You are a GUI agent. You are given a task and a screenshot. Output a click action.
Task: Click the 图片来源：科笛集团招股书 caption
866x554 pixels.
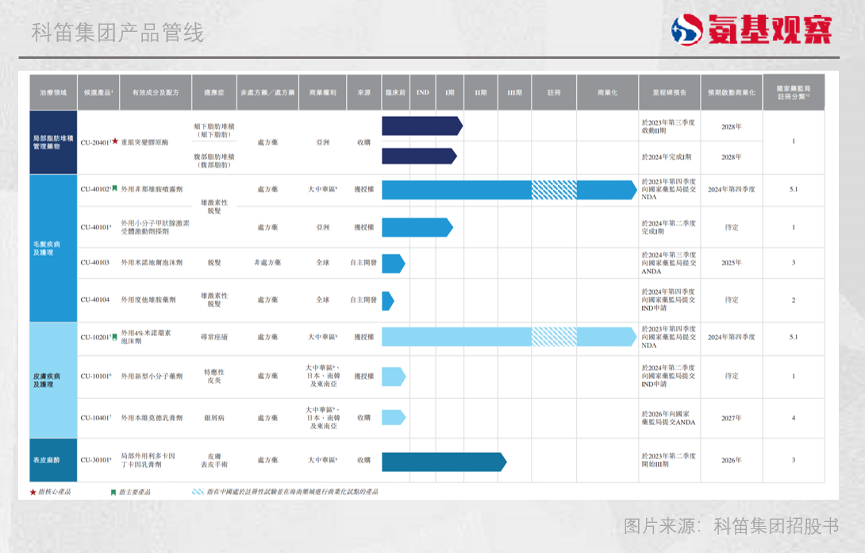[x=731, y=525]
